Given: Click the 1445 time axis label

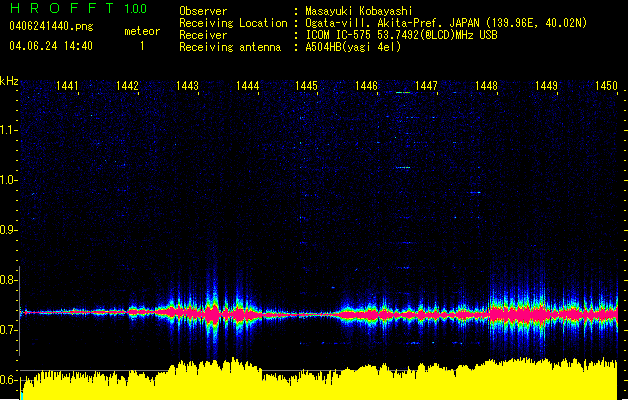Looking at the screenshot, I should click(x=306, y=86).
